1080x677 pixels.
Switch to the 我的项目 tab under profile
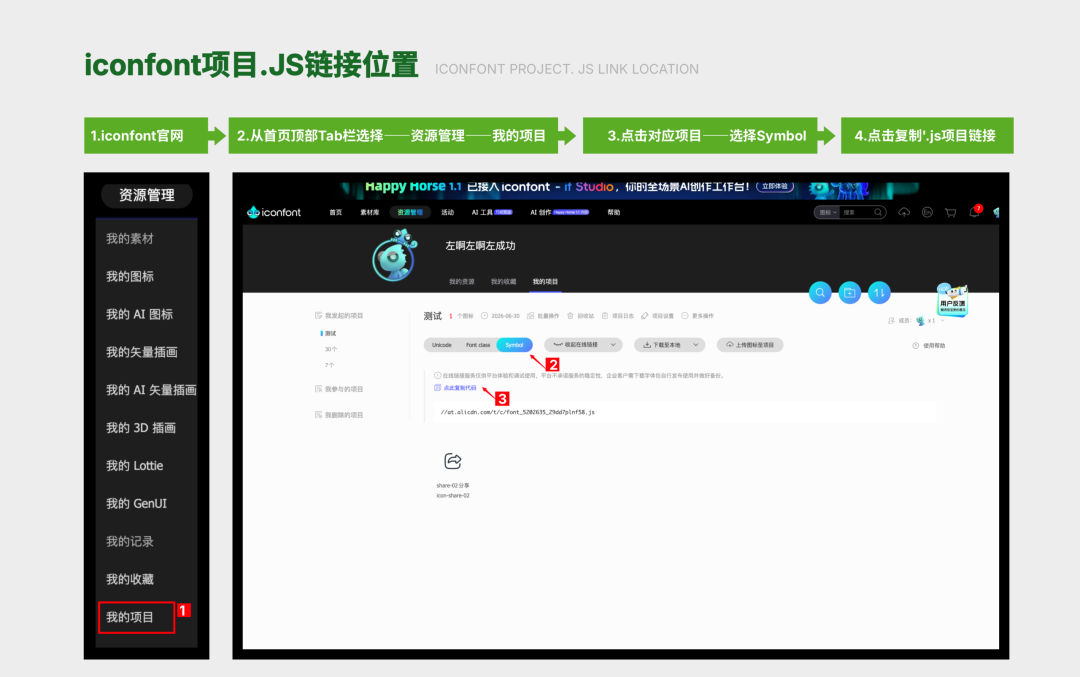pos(545,282)
